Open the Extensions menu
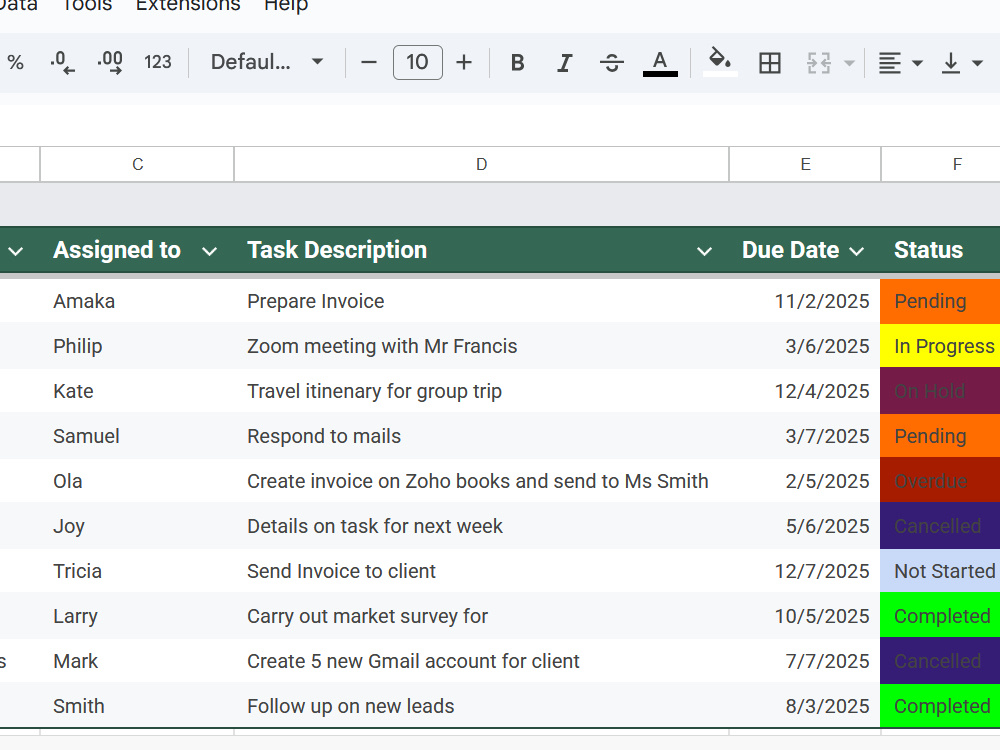 [x=188, y=5]
